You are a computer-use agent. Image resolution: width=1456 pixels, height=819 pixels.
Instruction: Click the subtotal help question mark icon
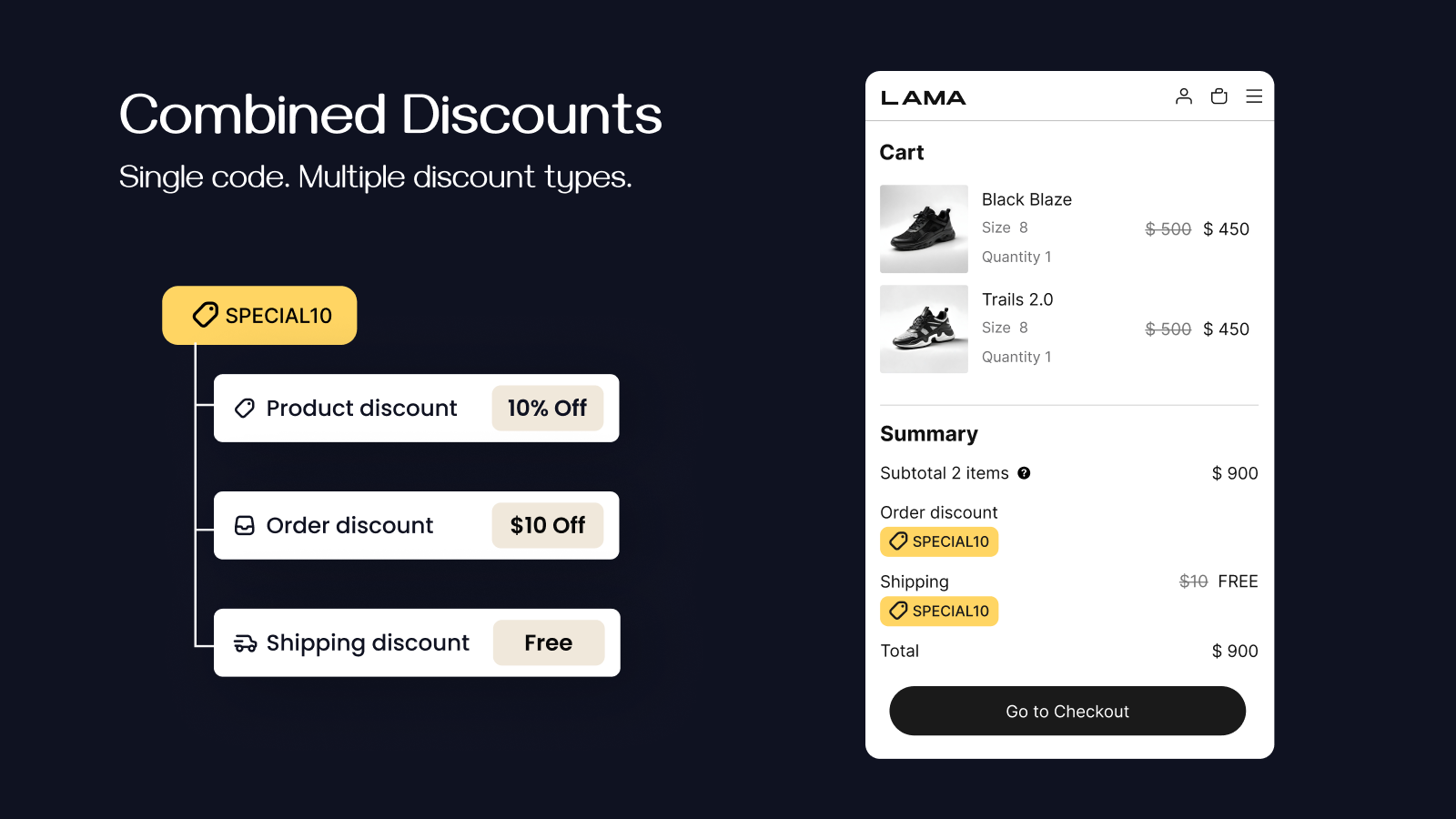[1024, 473]
